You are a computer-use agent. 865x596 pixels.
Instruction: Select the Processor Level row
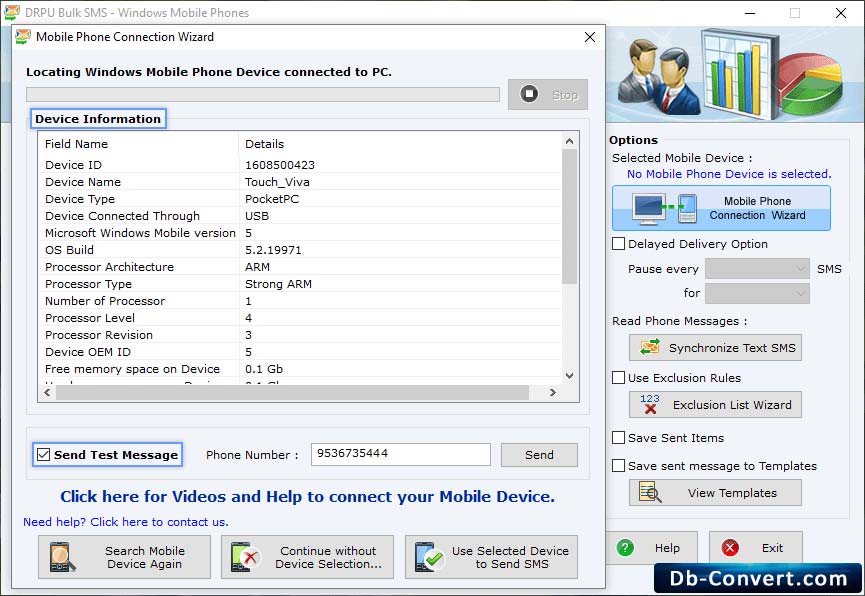(x=300, y=318)
